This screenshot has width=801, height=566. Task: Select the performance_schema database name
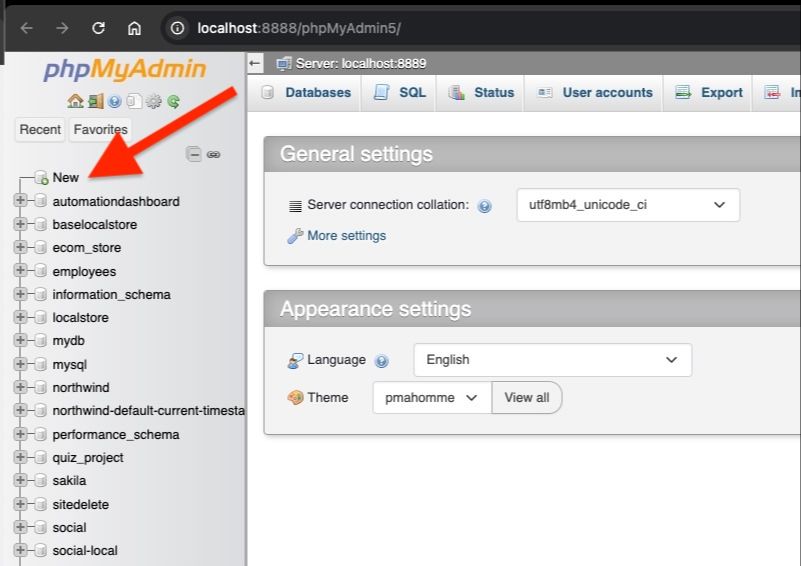tap(116, 435)
